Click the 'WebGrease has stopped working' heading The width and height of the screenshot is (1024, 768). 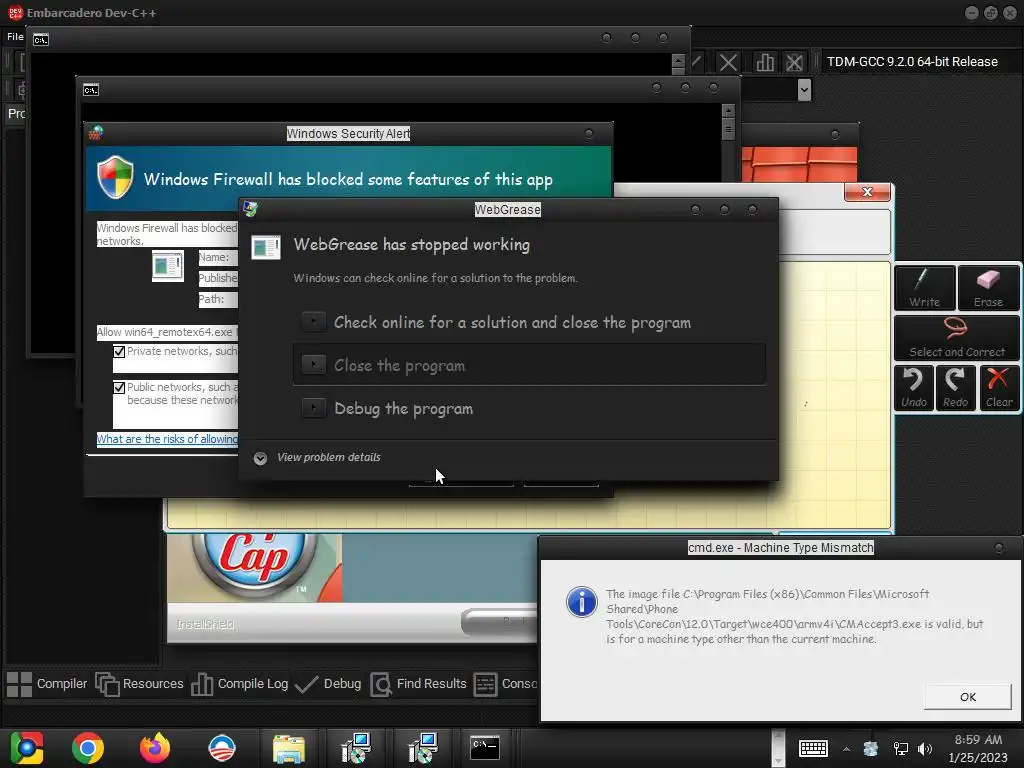412,244
